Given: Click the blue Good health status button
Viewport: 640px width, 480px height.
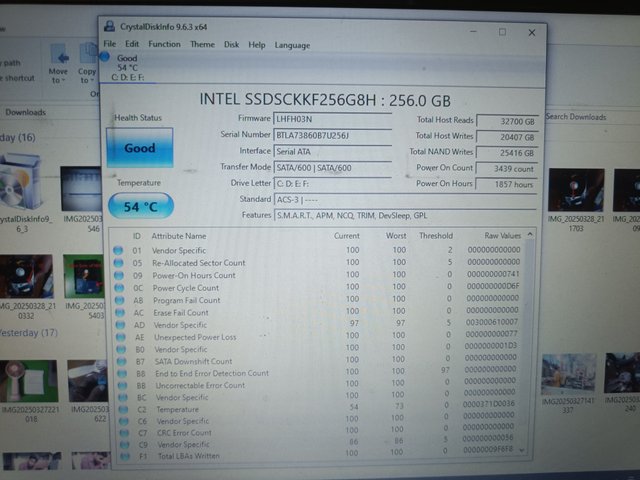Looking at the screenshot, I should coord(140,147).
